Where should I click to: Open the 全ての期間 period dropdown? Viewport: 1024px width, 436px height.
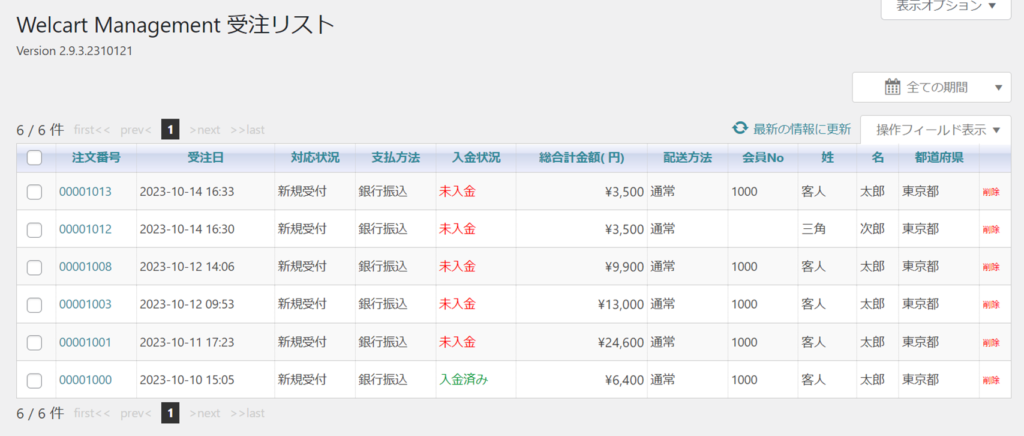tap(932, 87)
